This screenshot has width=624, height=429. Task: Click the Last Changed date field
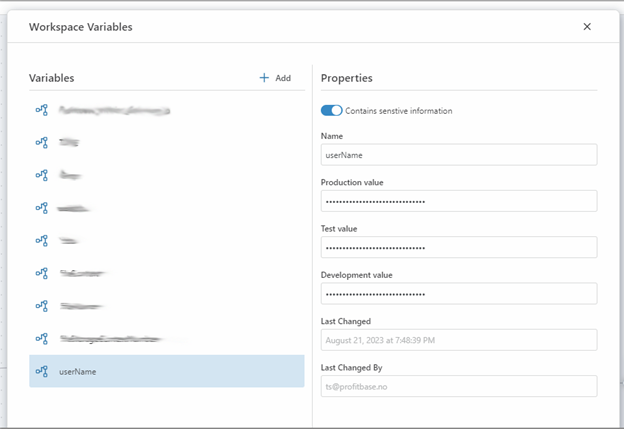pyautogui.click(x=458, y=340)
